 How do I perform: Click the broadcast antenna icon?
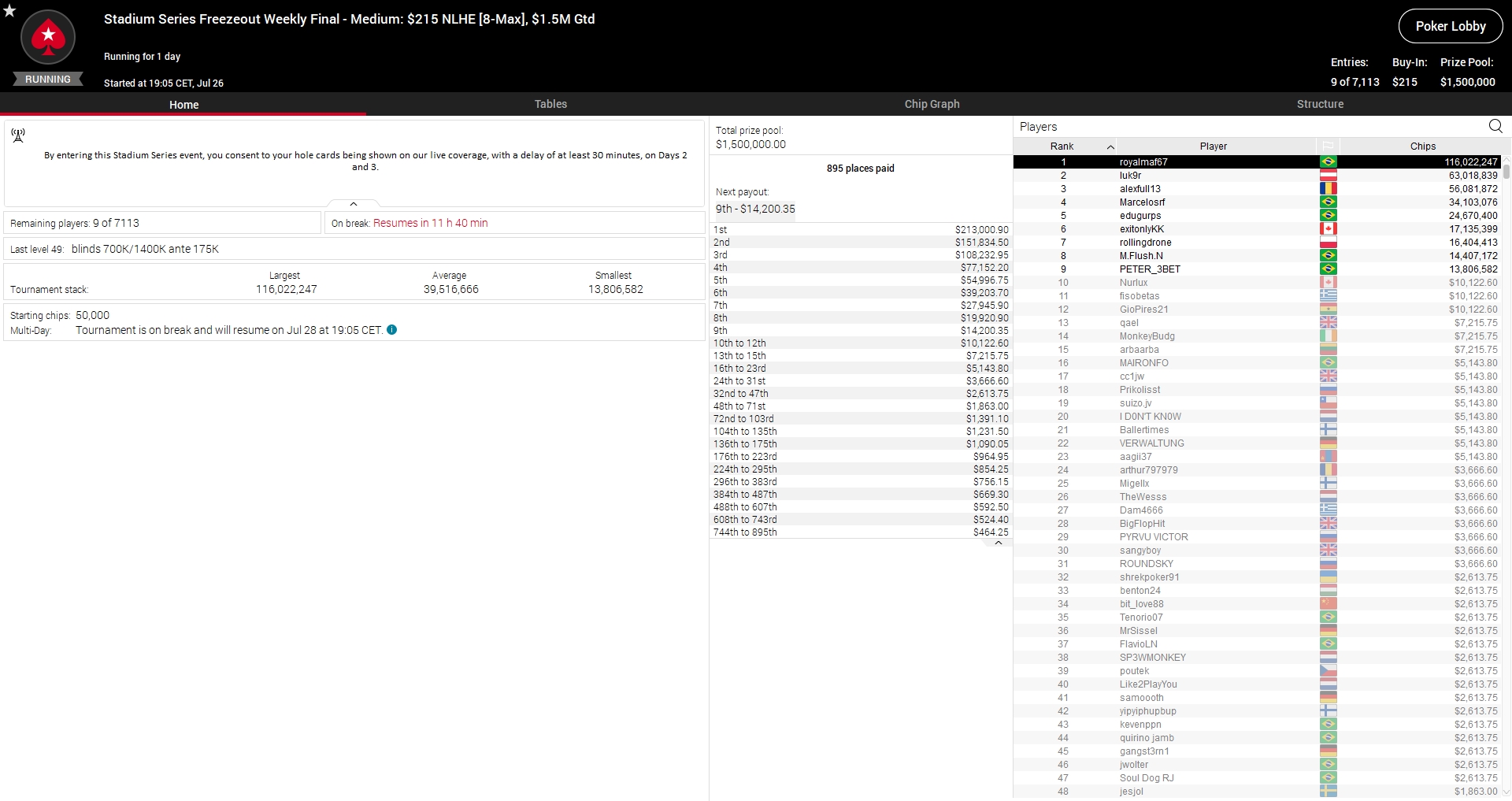(18, 135)
